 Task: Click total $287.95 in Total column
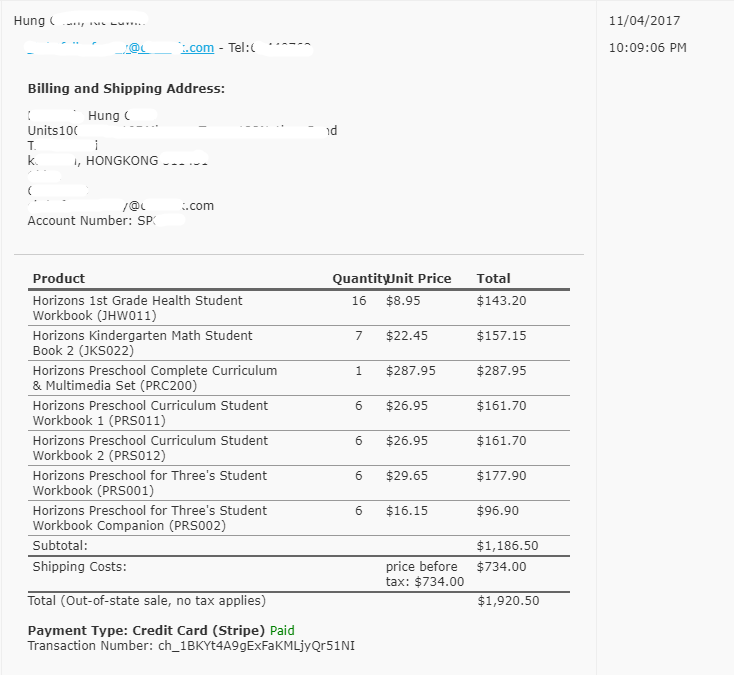pos(501,371)
